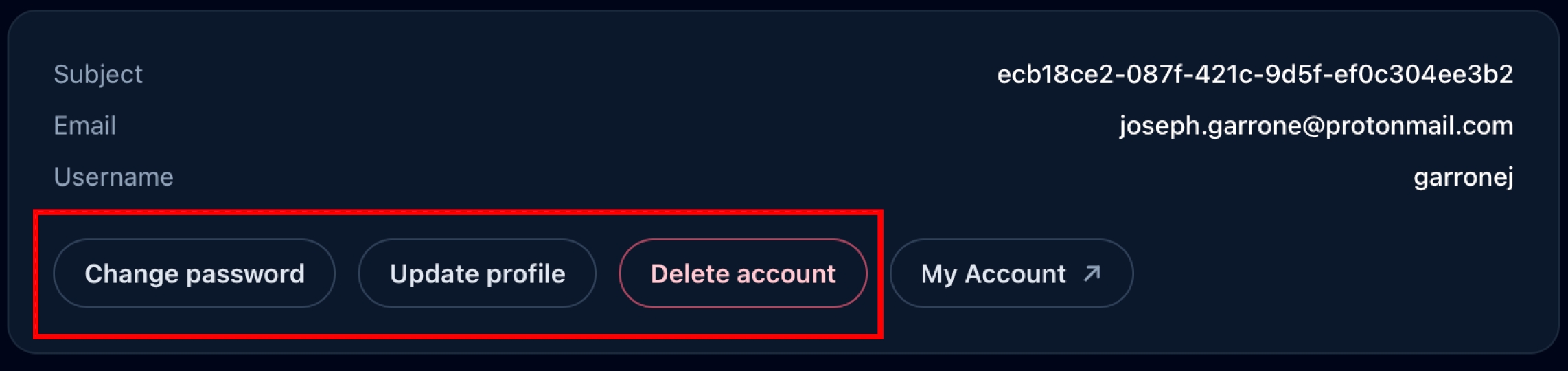
Task: Click the garronej username value
Action: pyautogui.click(x=1463, y=177)
